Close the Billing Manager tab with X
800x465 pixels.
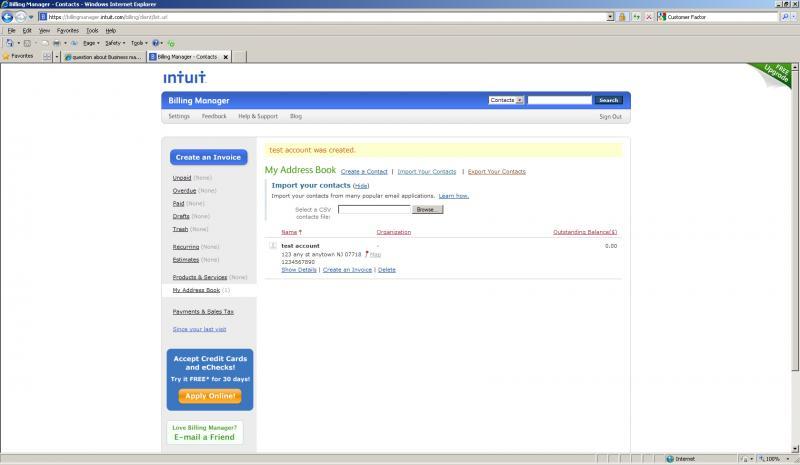[x=226, y=57]
